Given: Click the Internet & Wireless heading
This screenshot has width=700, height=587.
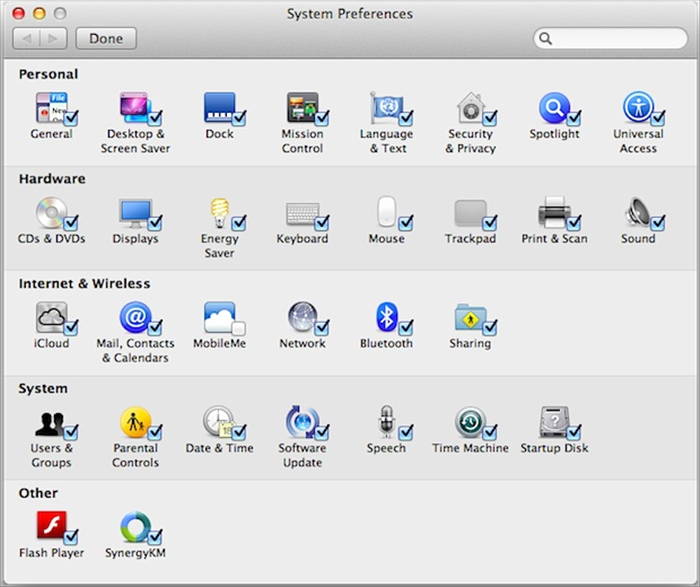Looking at the screenshot, I should click(84, 283).
